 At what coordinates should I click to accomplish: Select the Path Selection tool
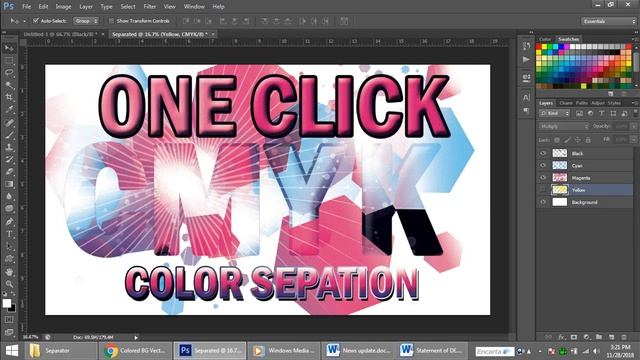coord(9,247)
